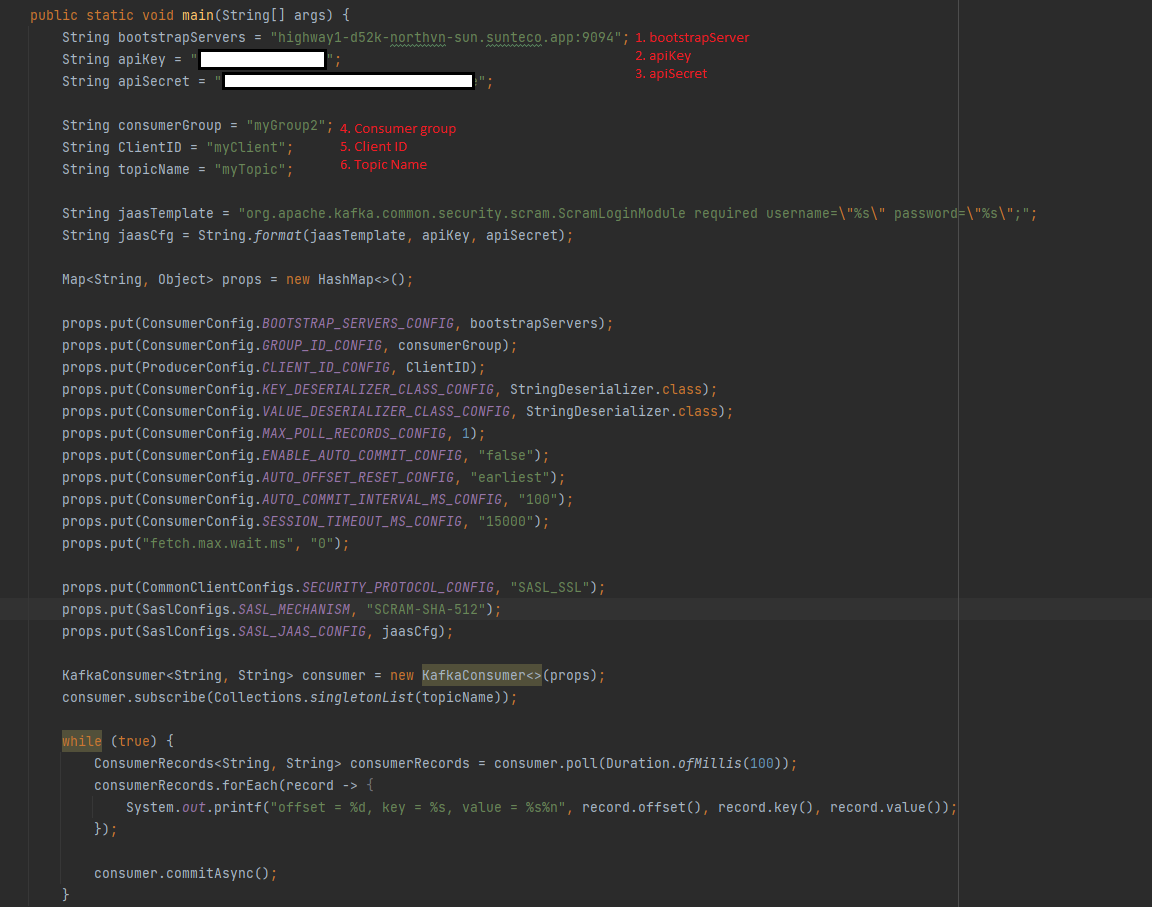1152x907 pixels.
Task: Click the ENABLE_AUTO_COMMIT_CONFIG constant
Action: coord(361,455)
